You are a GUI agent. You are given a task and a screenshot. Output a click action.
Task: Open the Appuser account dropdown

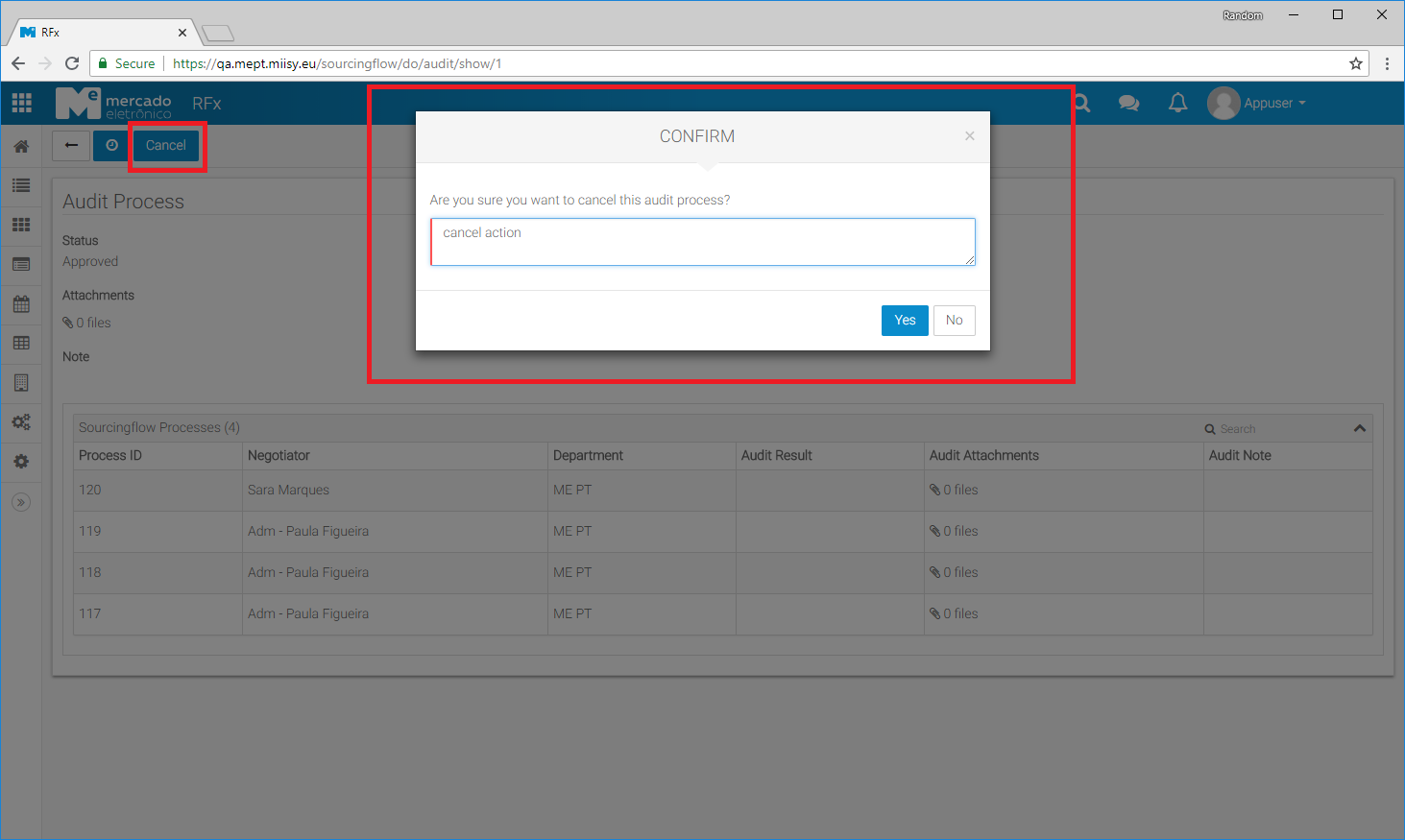(1258, 103)
